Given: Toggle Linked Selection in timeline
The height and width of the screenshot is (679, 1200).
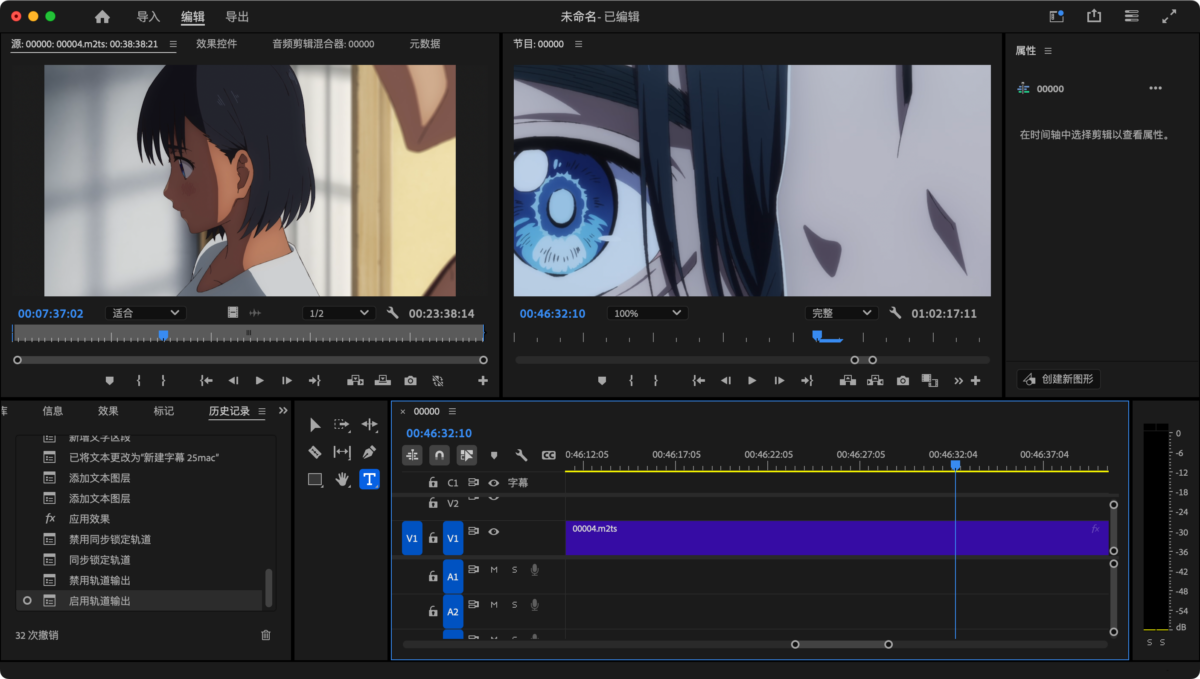Looking at the screenshot, I should point(466,455).
